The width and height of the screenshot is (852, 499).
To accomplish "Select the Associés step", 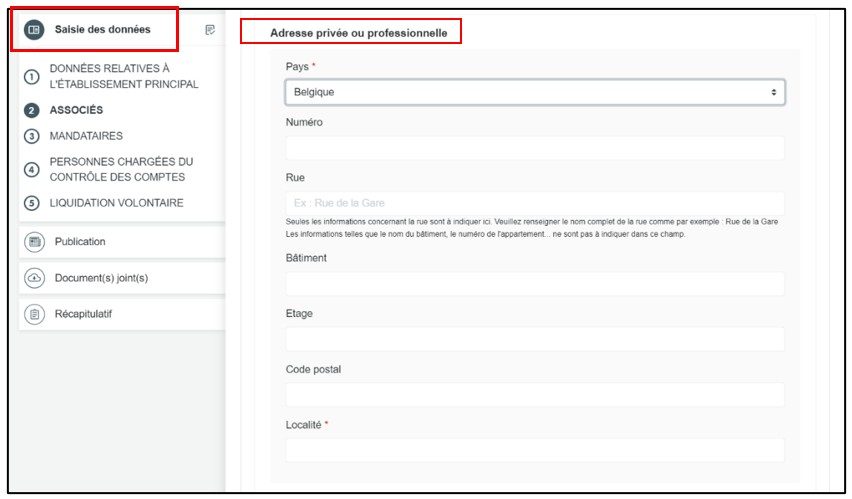I will click(x=76, y=111).
